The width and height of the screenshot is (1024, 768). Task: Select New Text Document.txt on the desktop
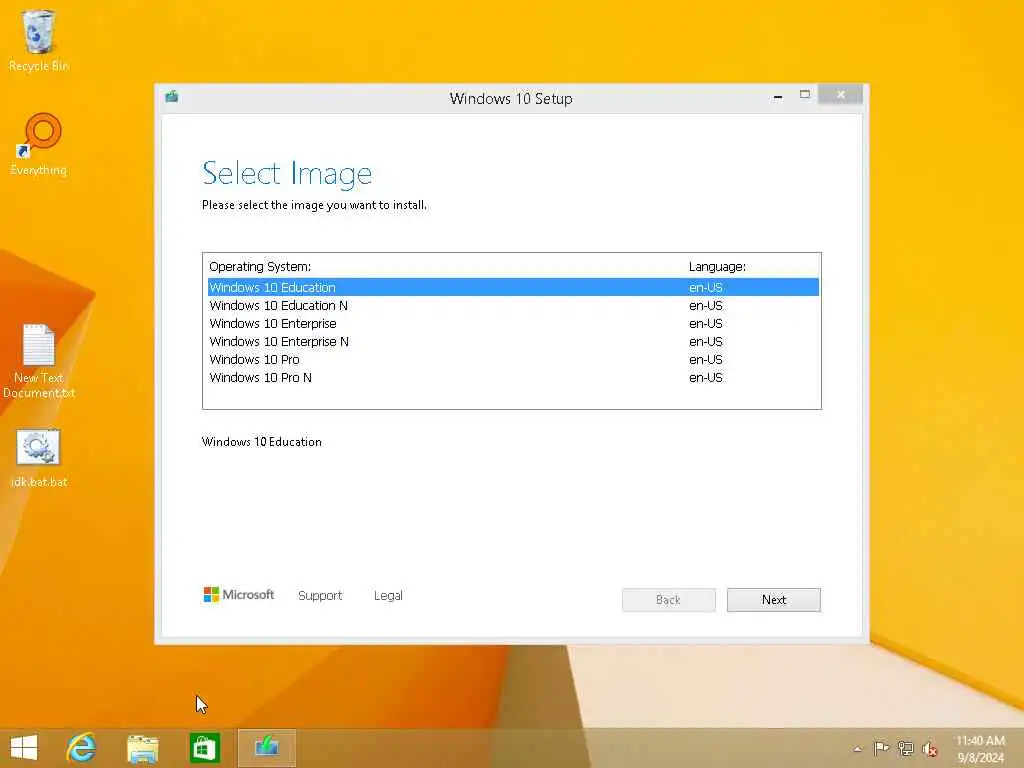(x=39, y=361)
